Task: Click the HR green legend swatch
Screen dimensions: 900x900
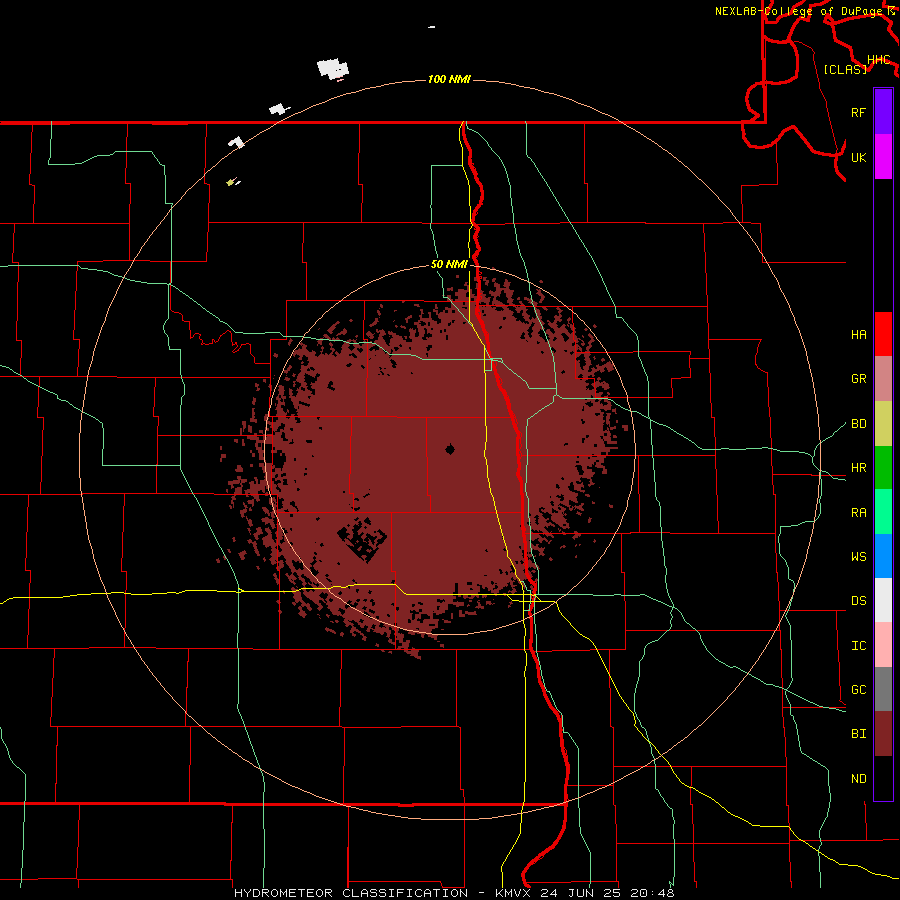Action: (883, 467)
